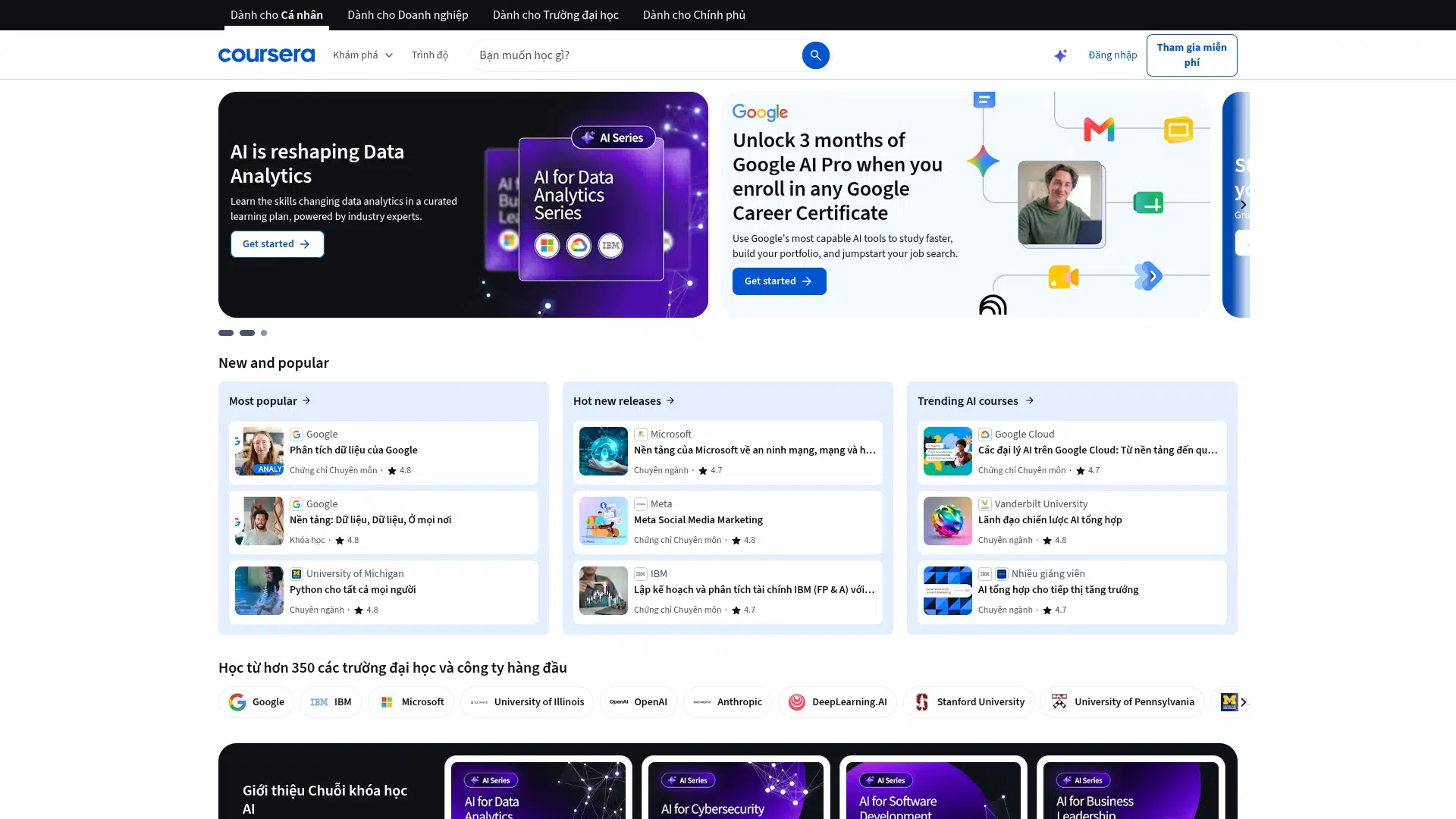Open the Stanford University partner chip
Screen dimensions: 1456x819
pos(968,702)
